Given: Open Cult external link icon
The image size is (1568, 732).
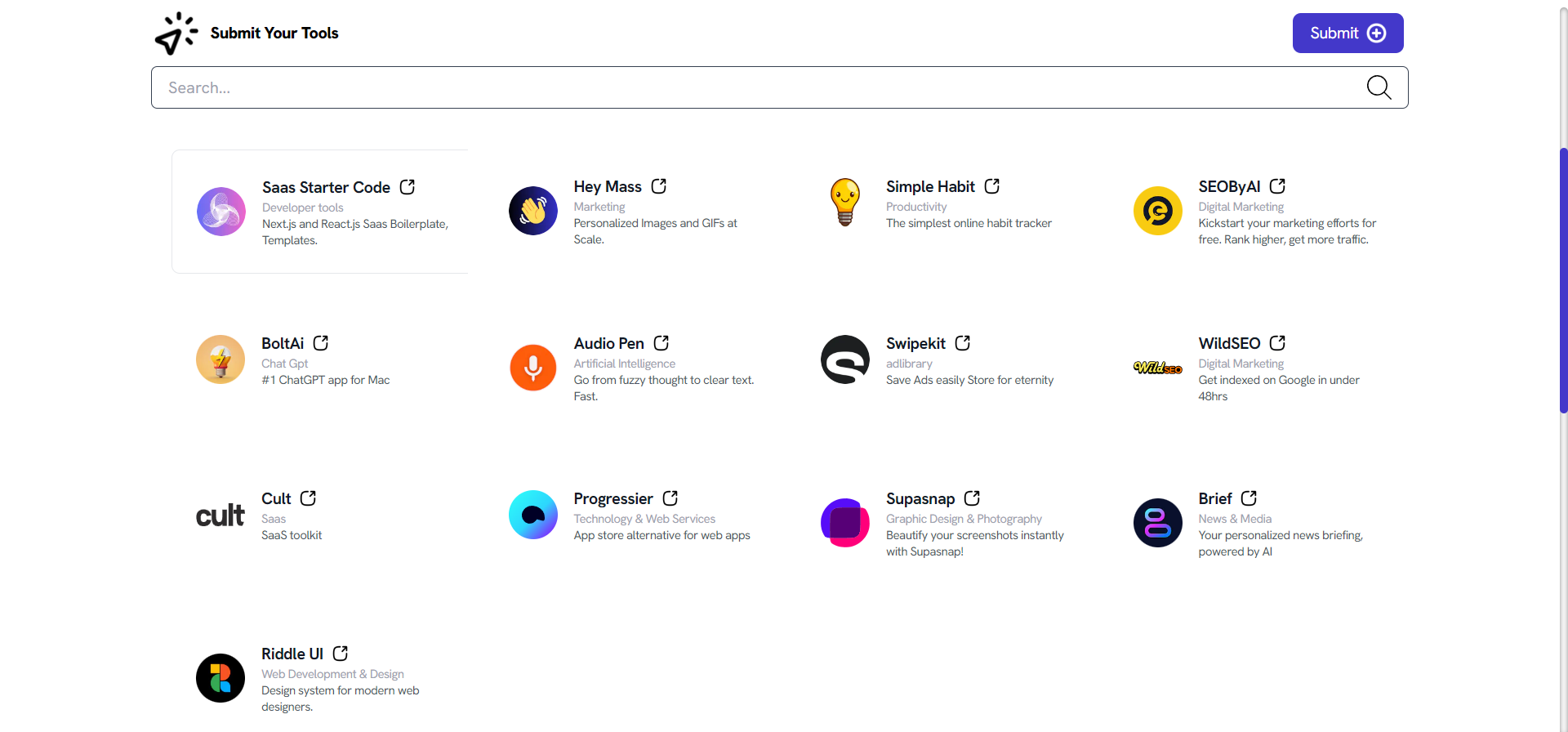Looking at the screenshot, I should point(309,498).
